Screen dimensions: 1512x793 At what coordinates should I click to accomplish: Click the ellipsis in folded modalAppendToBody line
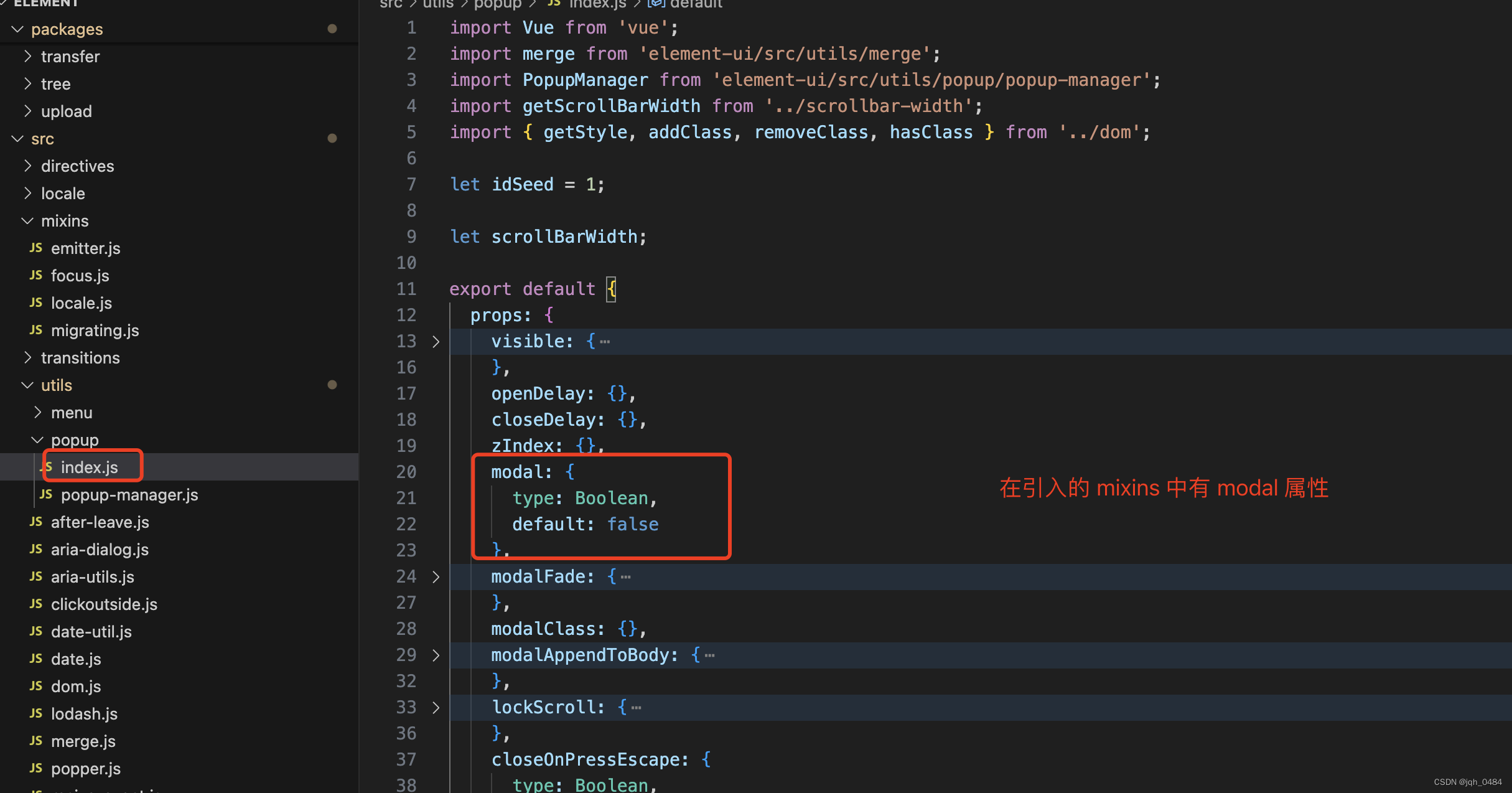tap(710, 655)
